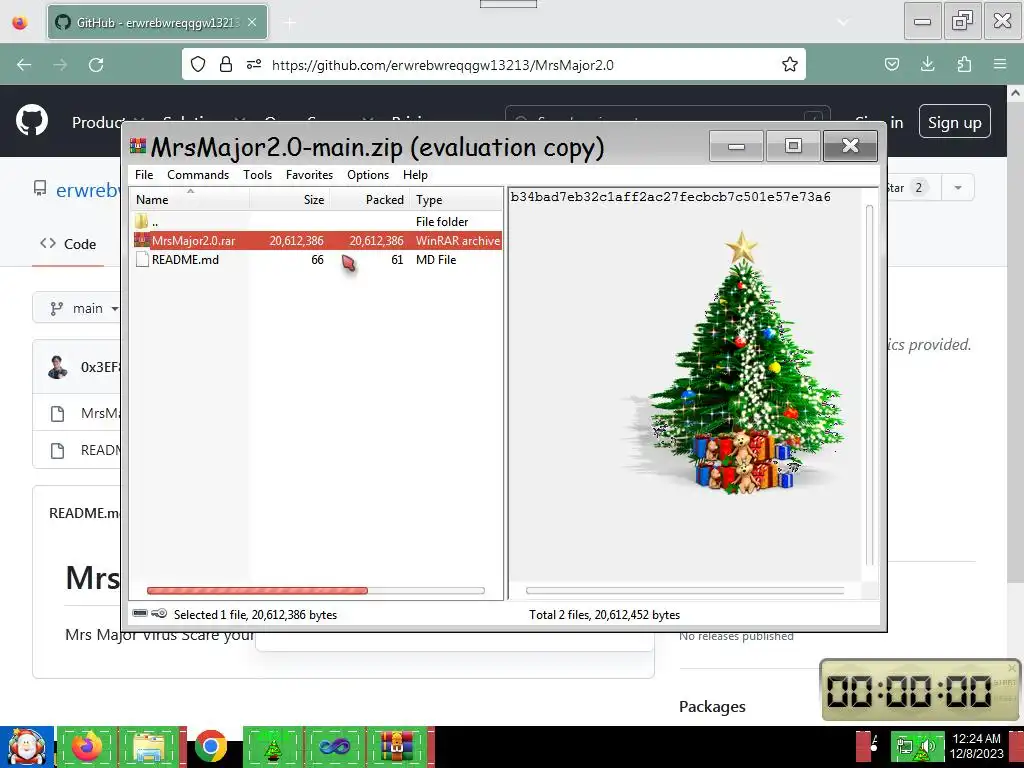Expand the Firefox list all tabs arrow
Screen dimensions: 1024x768
pyautogui.click(x=843, y=22)
